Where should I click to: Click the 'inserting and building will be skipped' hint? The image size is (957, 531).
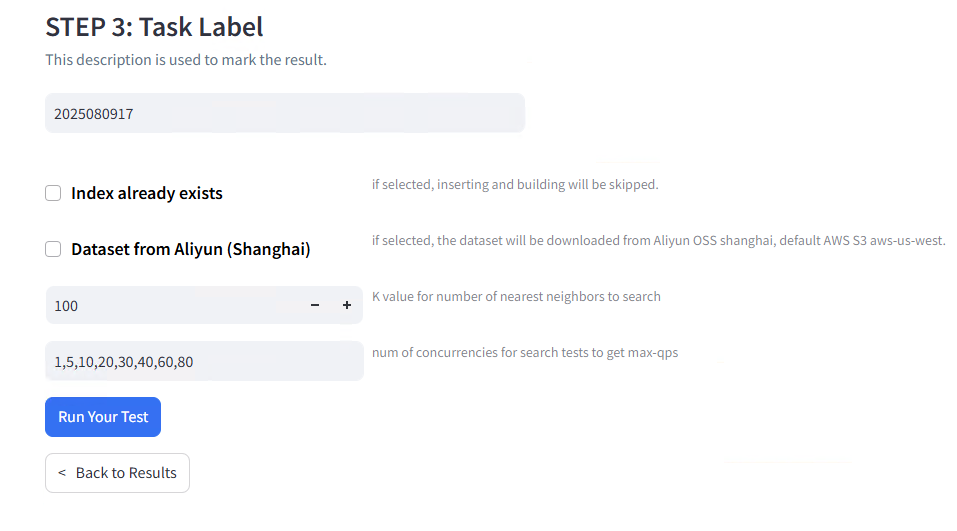click(515, 184)
